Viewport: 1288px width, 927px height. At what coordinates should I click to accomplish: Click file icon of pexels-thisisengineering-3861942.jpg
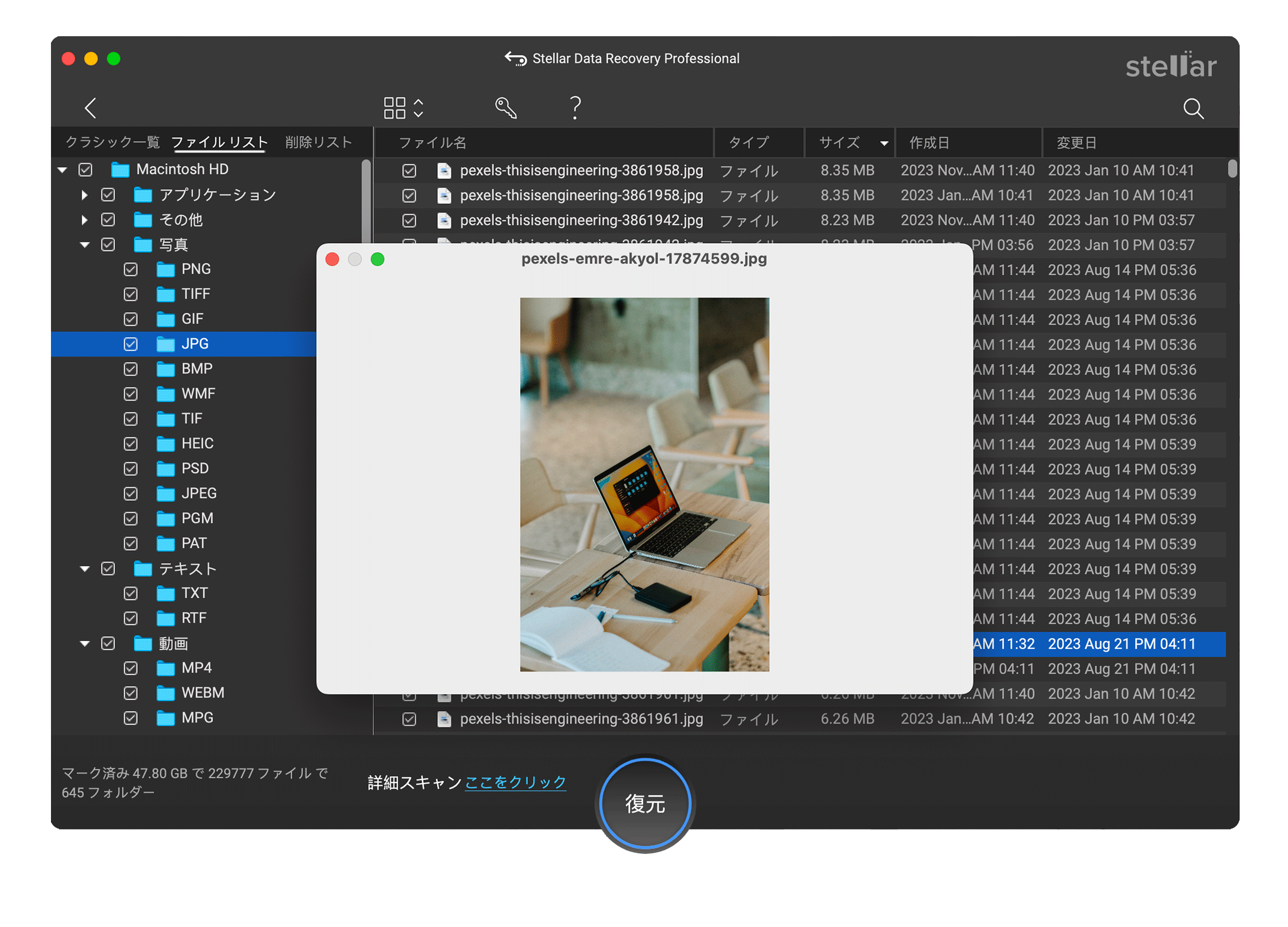pyautogui.click(x=443, y=220)
